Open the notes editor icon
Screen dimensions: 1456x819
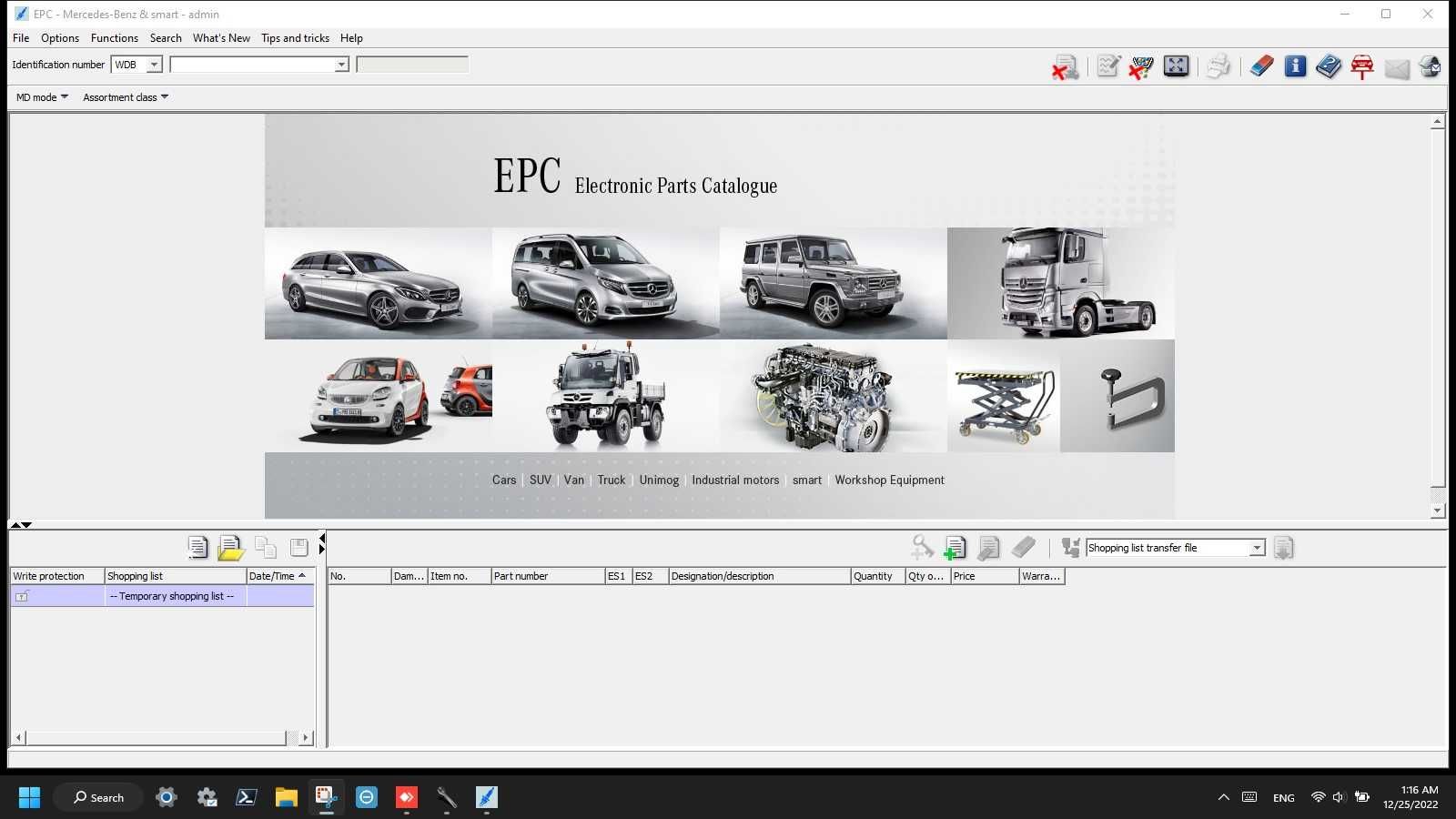click(x=1107, y=66)
